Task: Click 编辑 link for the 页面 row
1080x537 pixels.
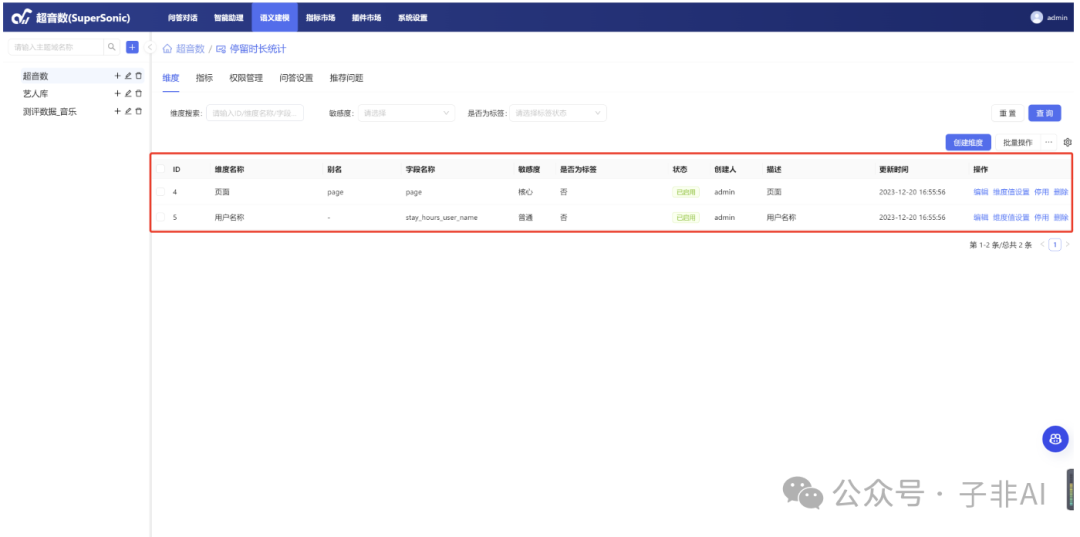Action: click(980, 191)
